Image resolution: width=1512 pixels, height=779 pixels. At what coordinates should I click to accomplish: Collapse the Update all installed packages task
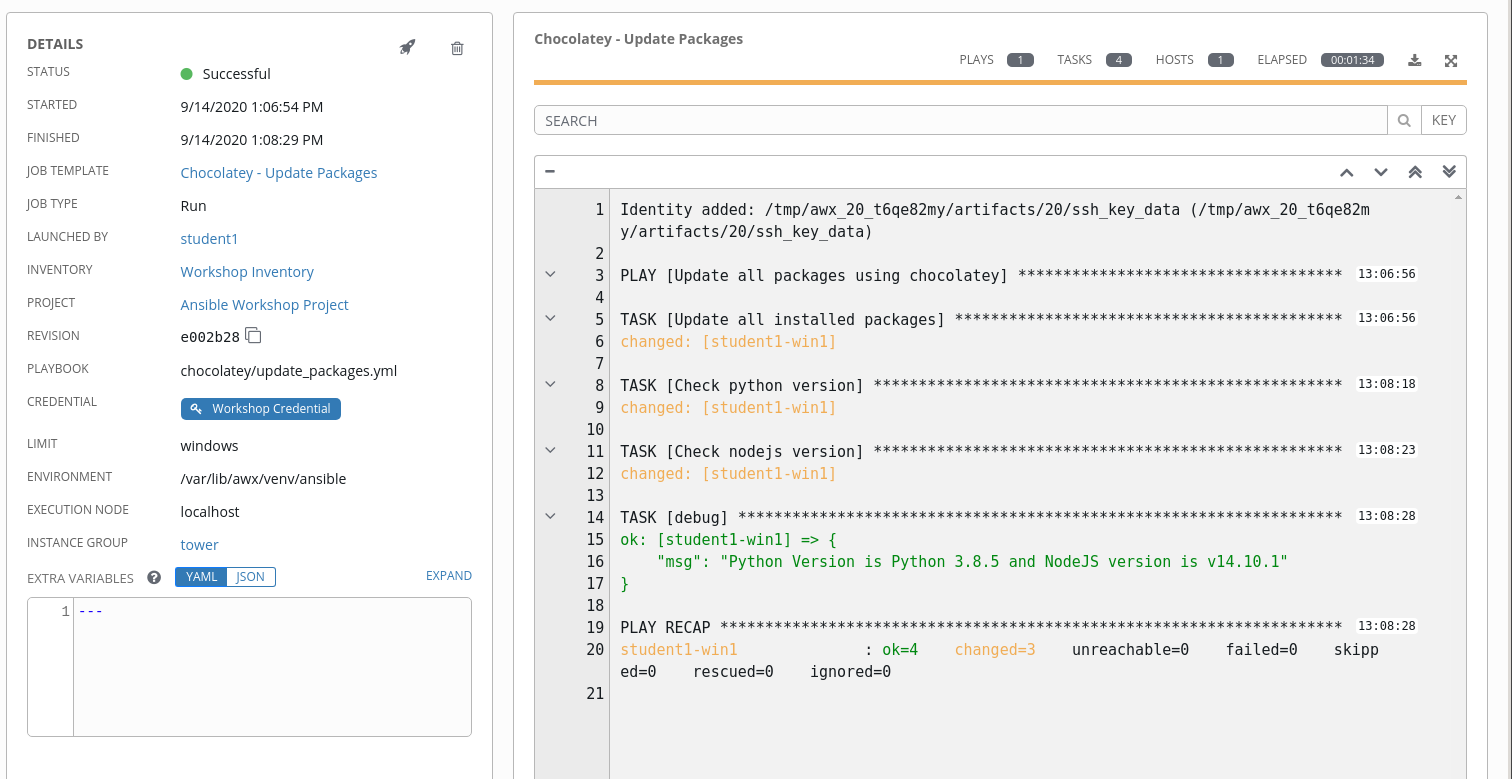click(550, 318)
